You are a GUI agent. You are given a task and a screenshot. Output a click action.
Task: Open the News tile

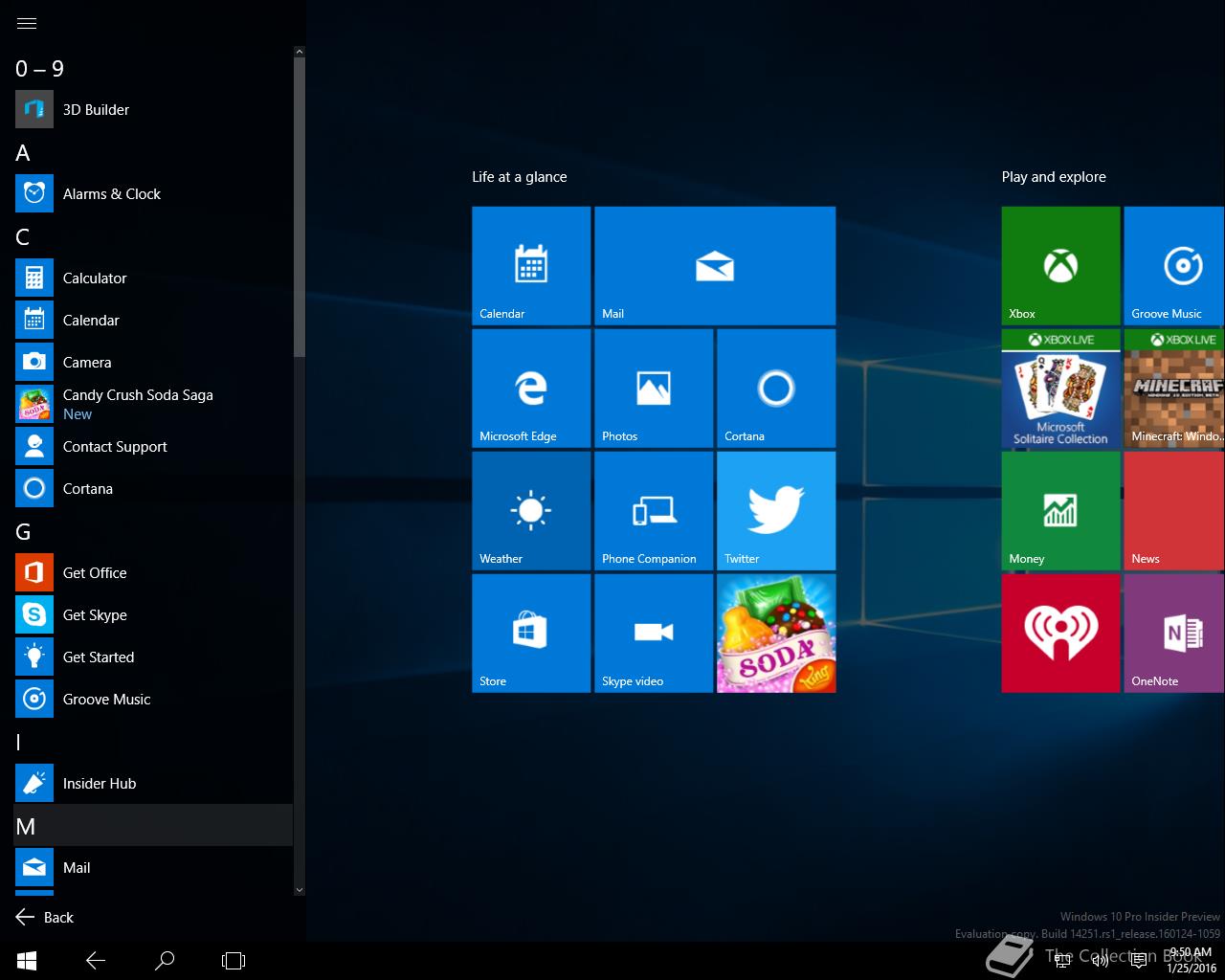[1174, 510]
